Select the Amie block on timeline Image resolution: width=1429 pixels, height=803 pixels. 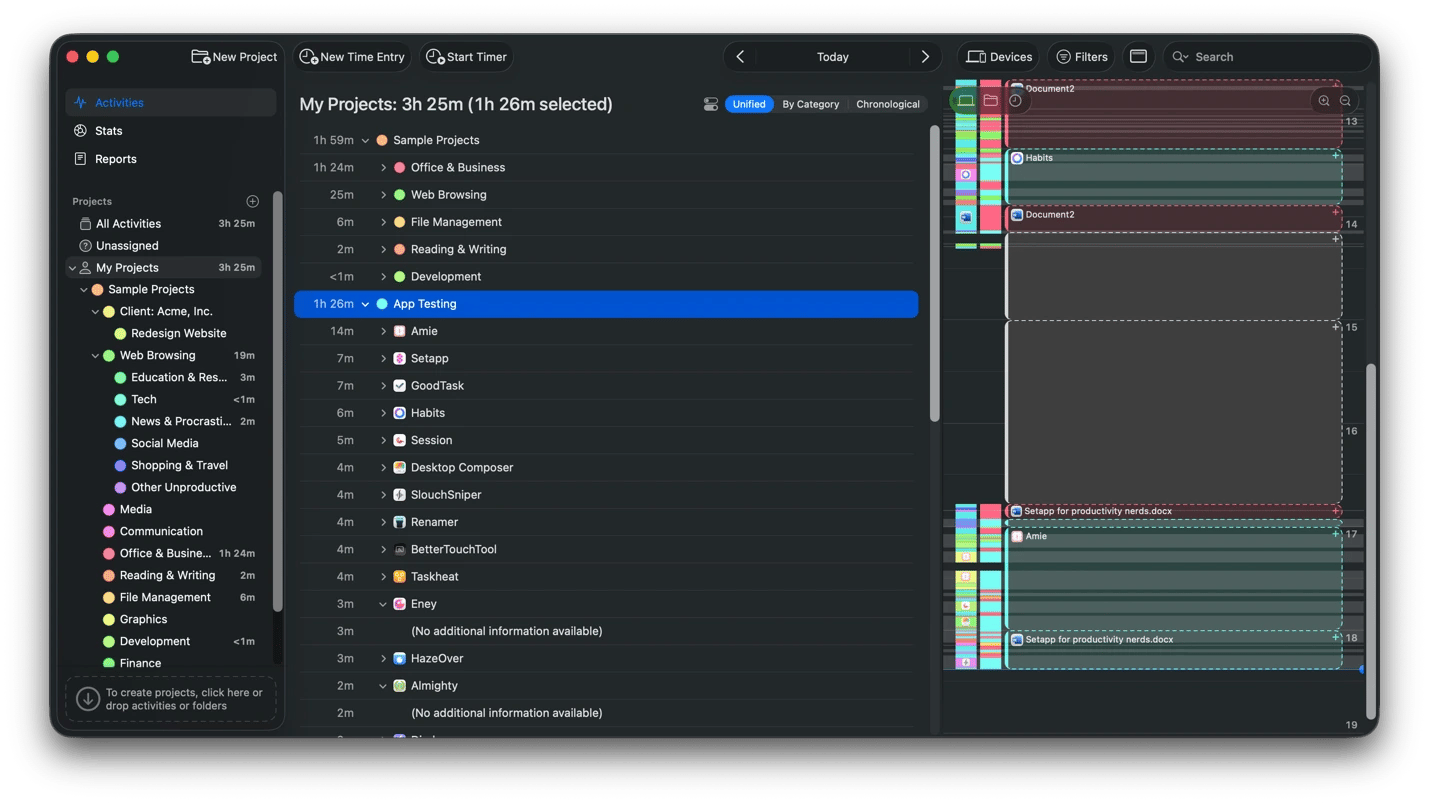pos(1173,578)
